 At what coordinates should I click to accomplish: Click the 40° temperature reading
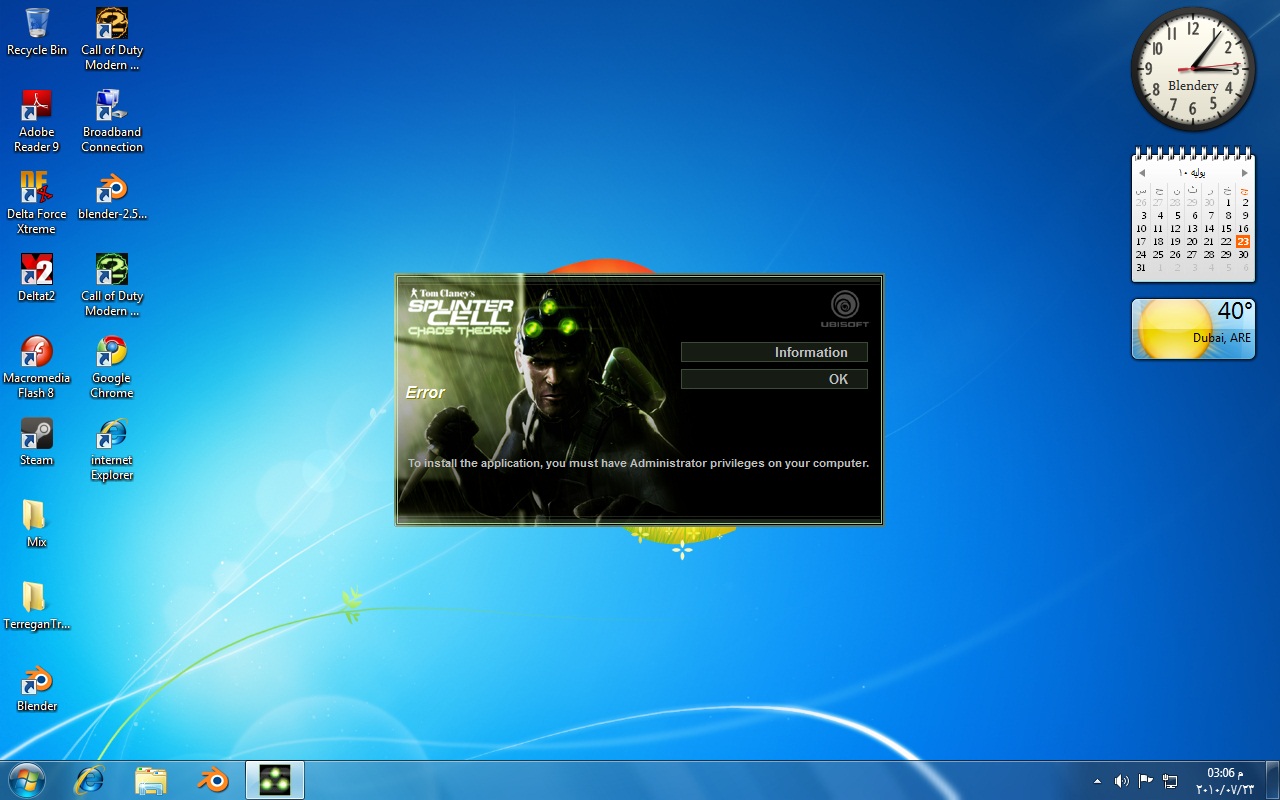tap(1235, 311)
